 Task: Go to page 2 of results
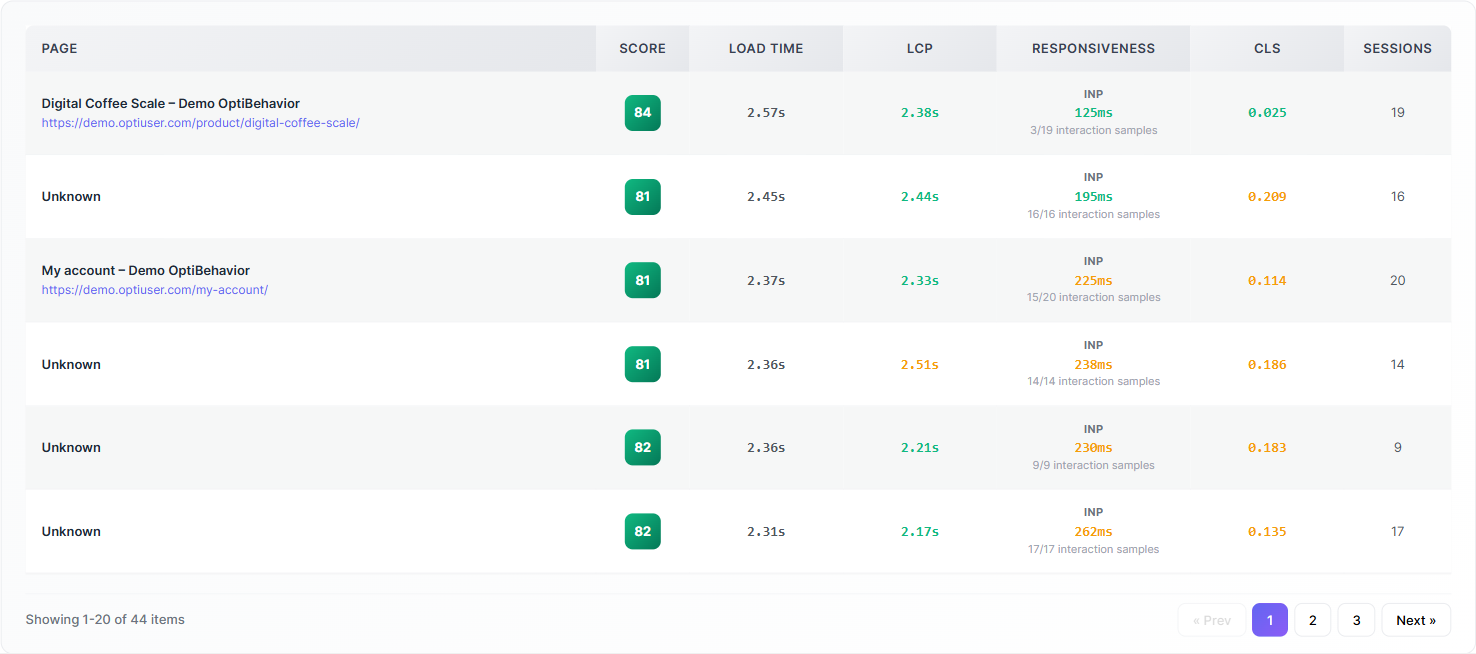pyautogui.click(x=1313, y=620)
